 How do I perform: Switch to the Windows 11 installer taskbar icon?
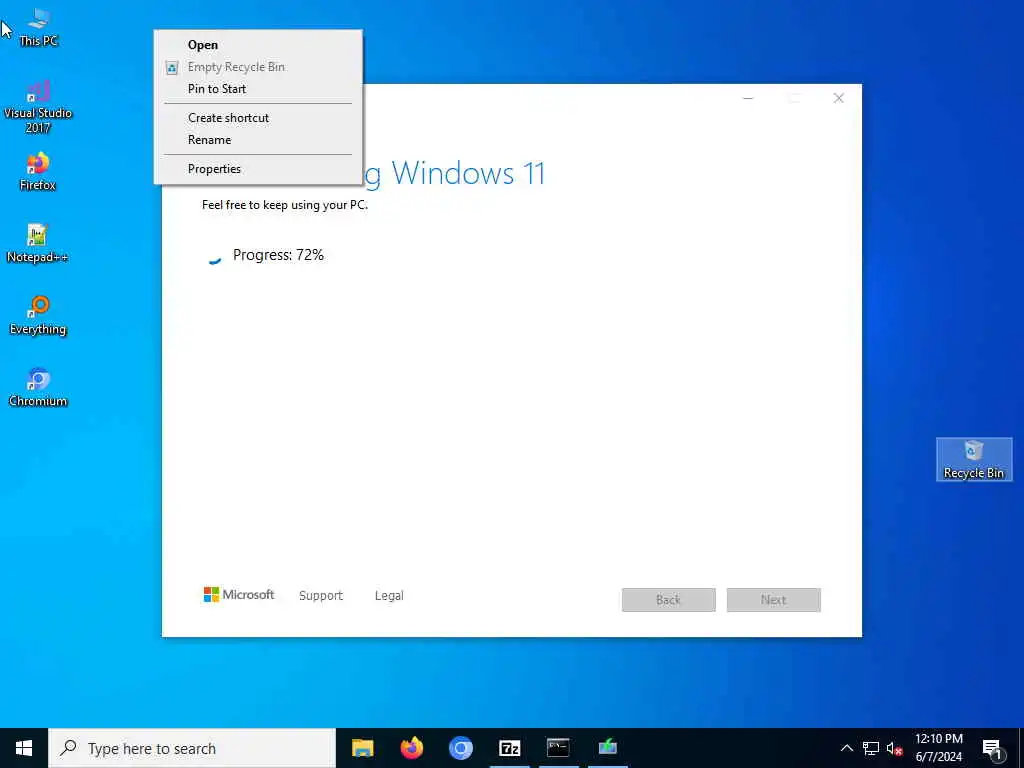(607, 748)
